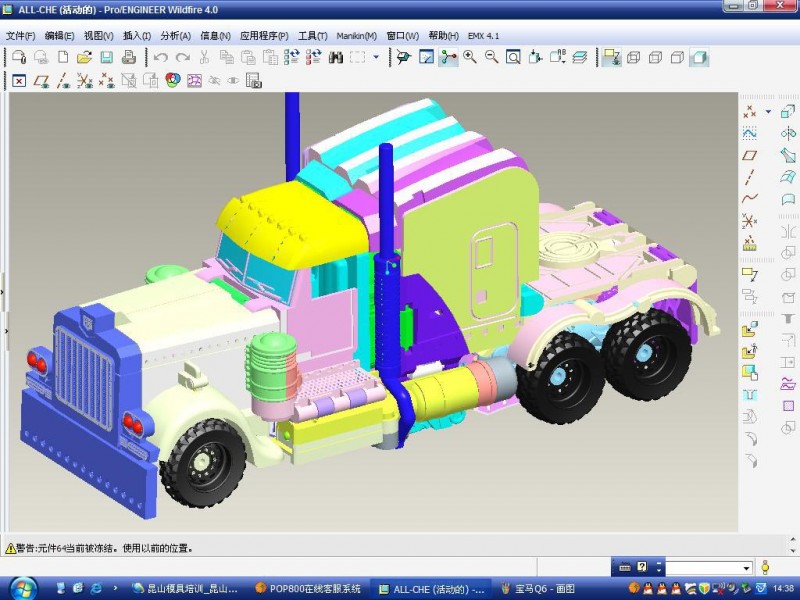The height and width of the screenshot is (600, 800).
Task: Select Wireframe display mode
Action: click(x=634, y=57)
